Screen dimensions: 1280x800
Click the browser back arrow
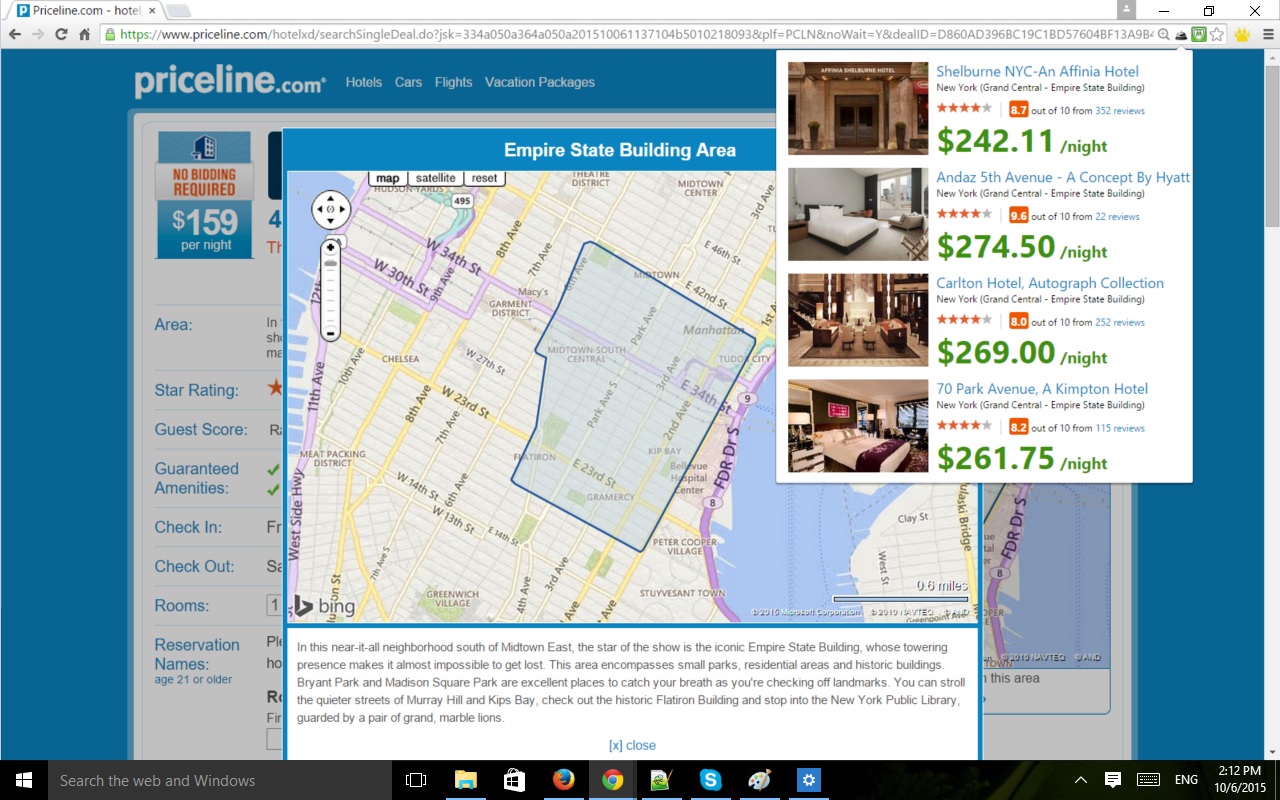tap(14, 34)
